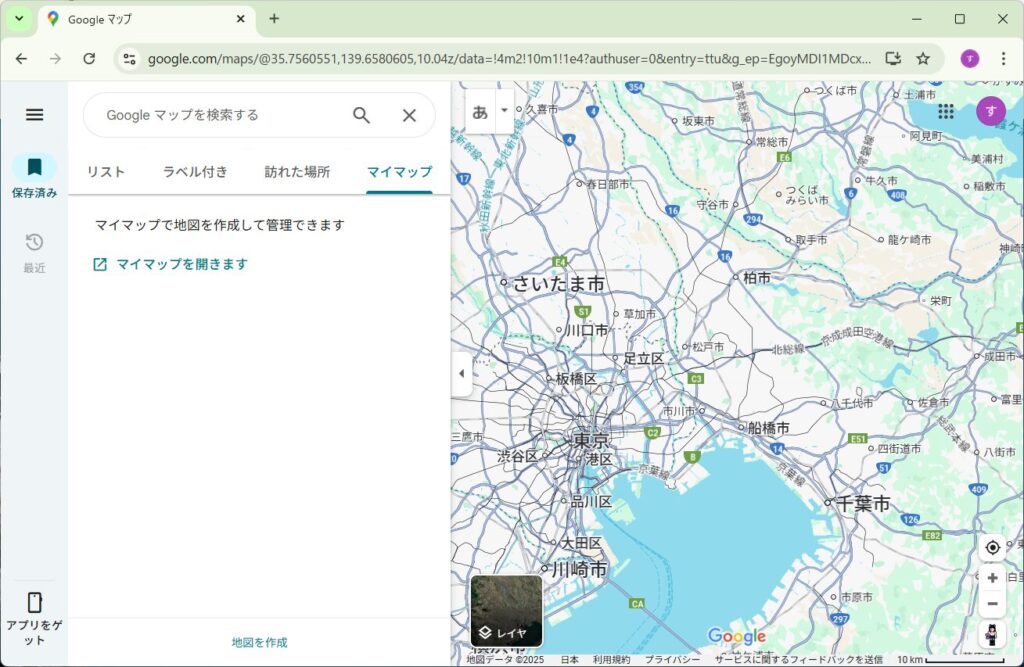Click the 地図を作成 button

[259, 642]
